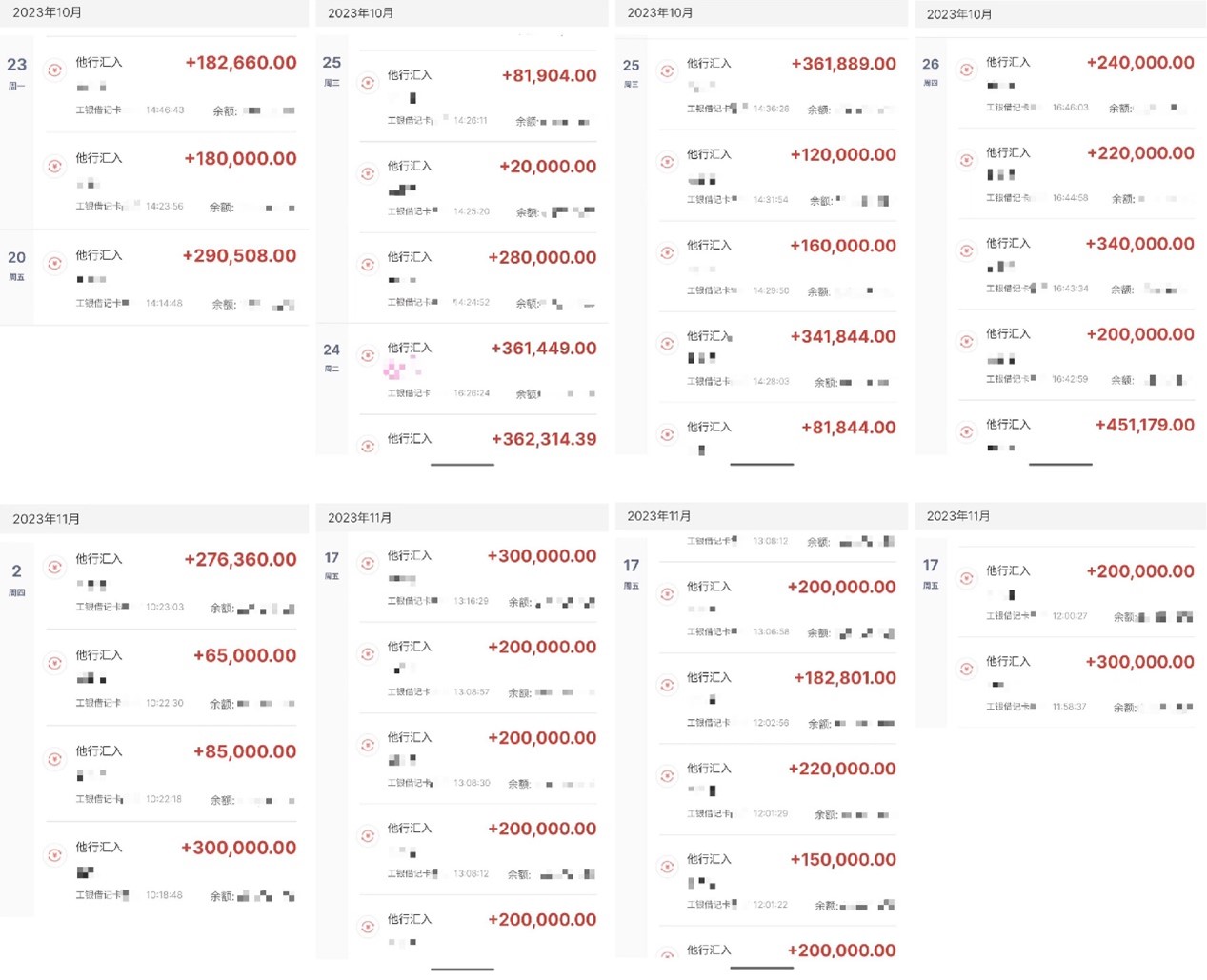Click the icon beside the +290,508.00 transfer

point(55,263)
